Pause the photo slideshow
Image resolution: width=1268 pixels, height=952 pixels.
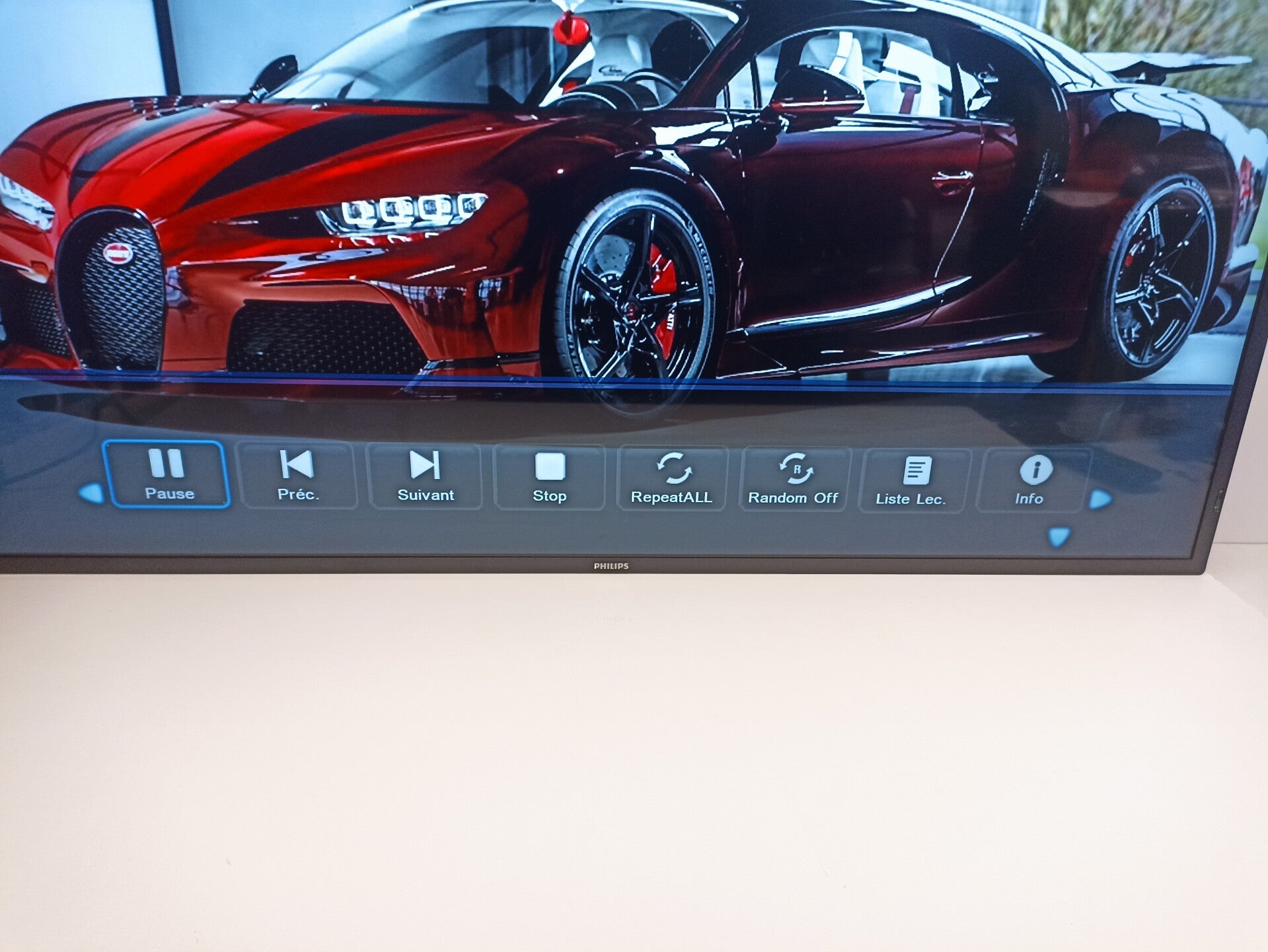point(167,474)
